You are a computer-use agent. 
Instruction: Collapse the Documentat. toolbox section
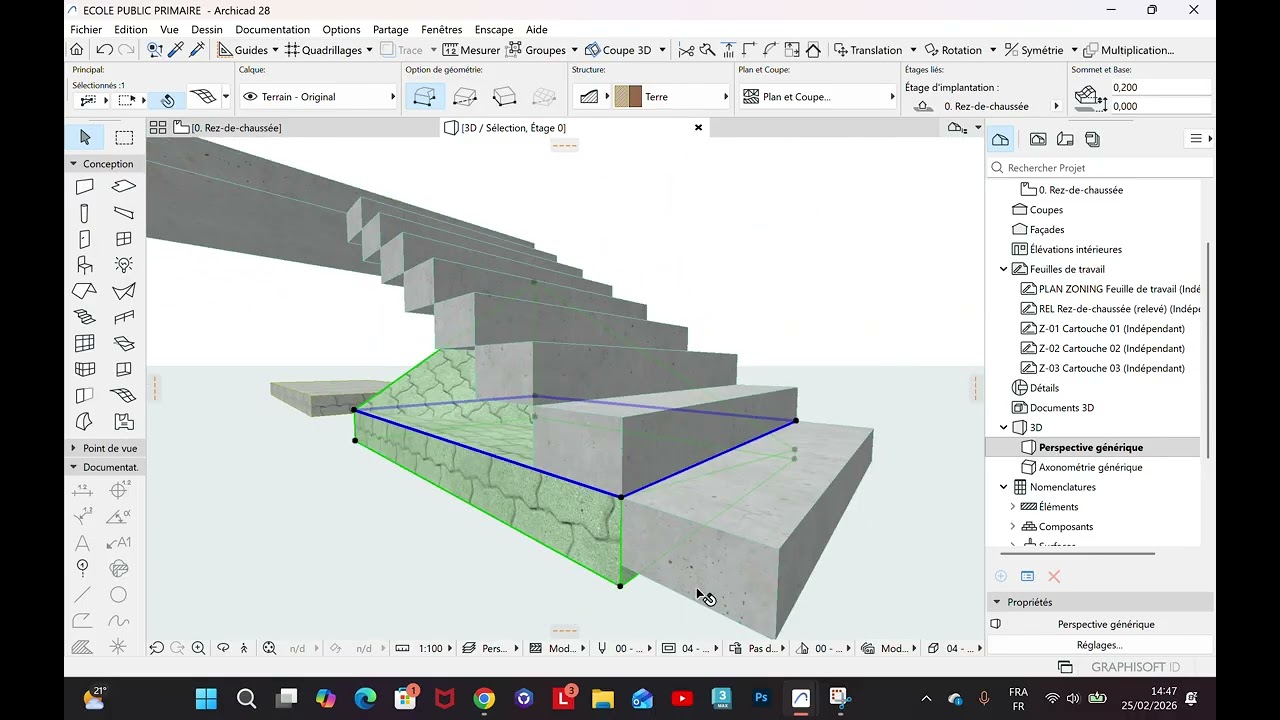click(73, 467)
